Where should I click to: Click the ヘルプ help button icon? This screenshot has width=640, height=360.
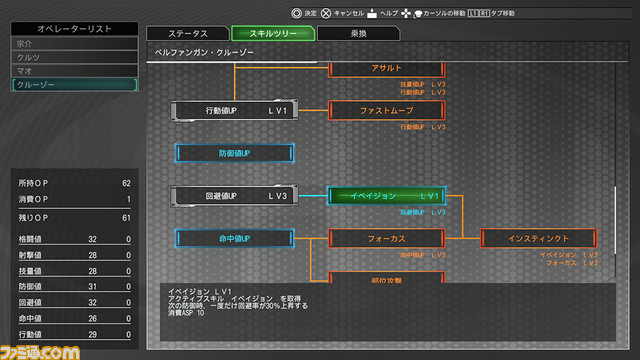372,13
